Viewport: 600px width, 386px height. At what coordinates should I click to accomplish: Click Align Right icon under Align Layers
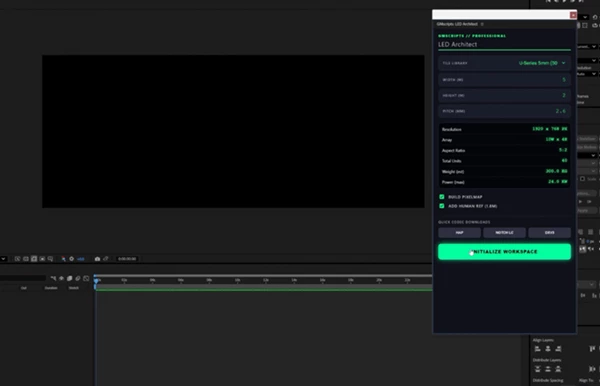coord(558,349)
